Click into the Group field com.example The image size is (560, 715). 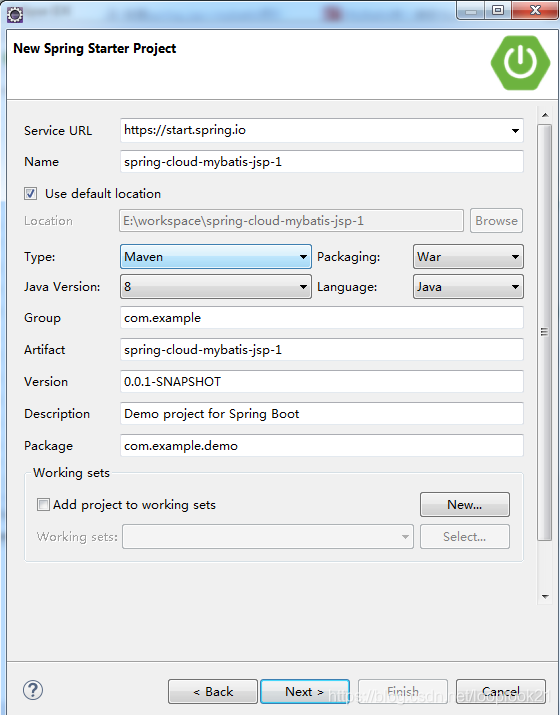click(321, 318)
